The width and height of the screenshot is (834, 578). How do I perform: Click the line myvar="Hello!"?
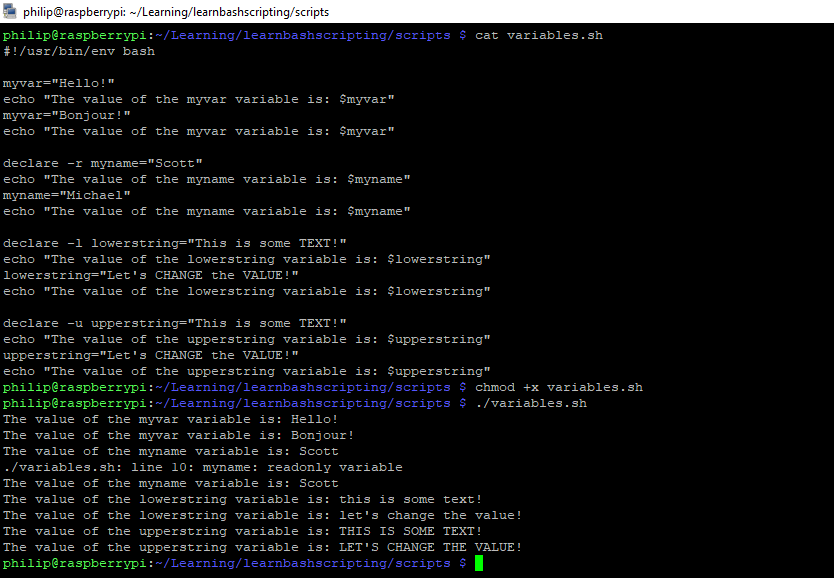coord(59,83)
